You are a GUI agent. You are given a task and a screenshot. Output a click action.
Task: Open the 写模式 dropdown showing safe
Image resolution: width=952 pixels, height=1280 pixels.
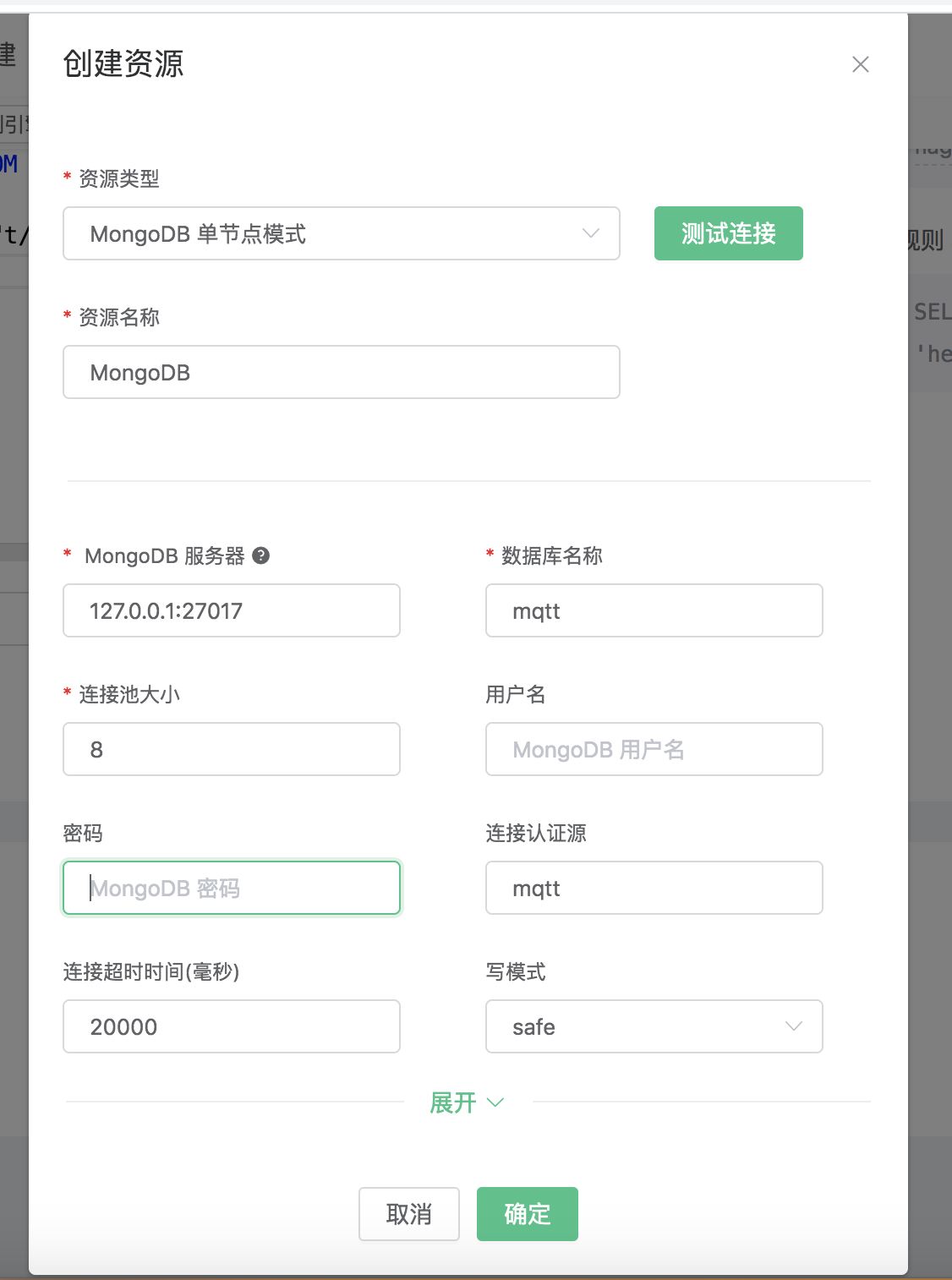click(653, 1026)
